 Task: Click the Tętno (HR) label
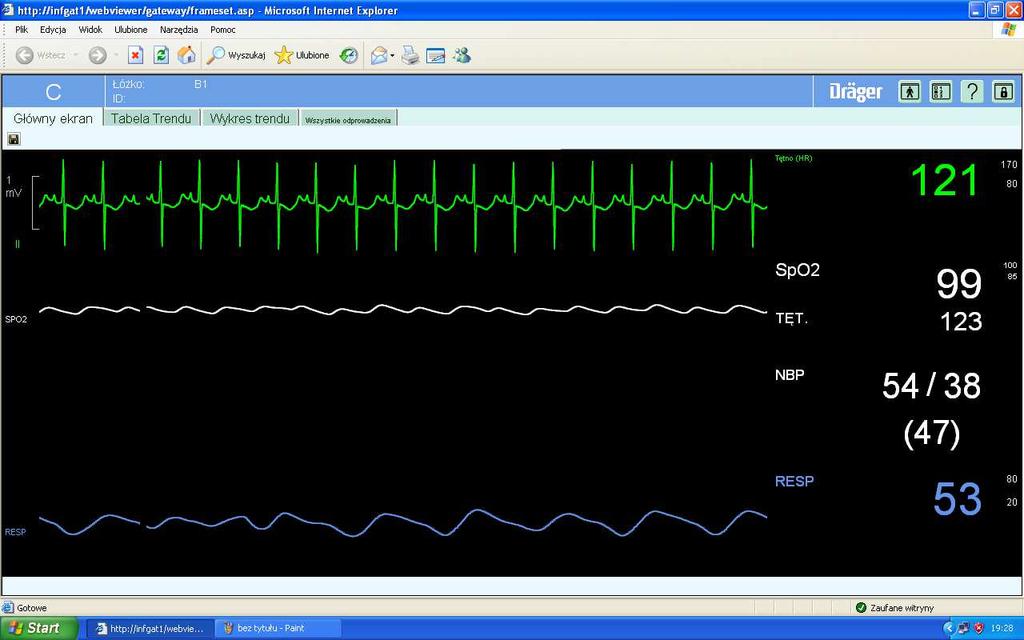tap(793, 158)
